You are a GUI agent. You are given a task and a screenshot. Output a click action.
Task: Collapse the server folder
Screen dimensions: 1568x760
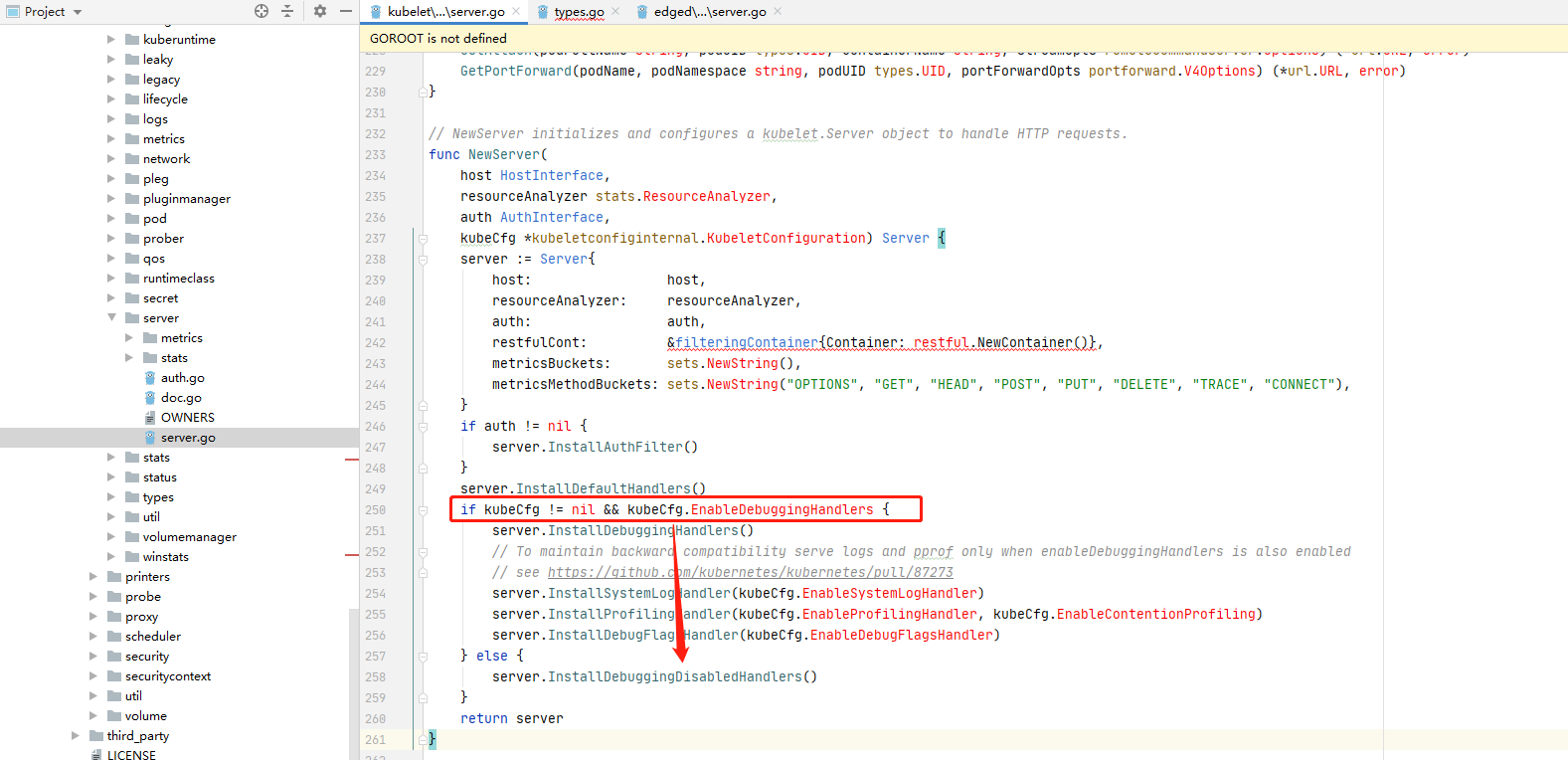111,318
